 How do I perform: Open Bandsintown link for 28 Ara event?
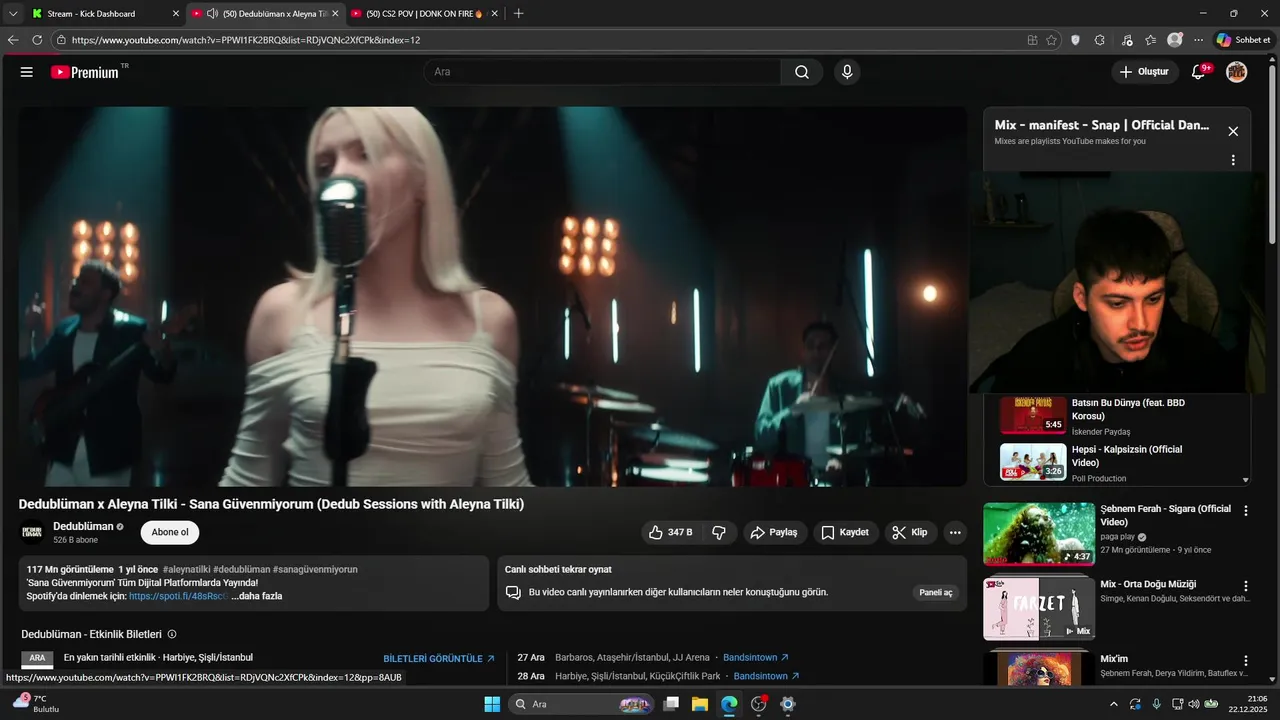click(x=766, y=676)
